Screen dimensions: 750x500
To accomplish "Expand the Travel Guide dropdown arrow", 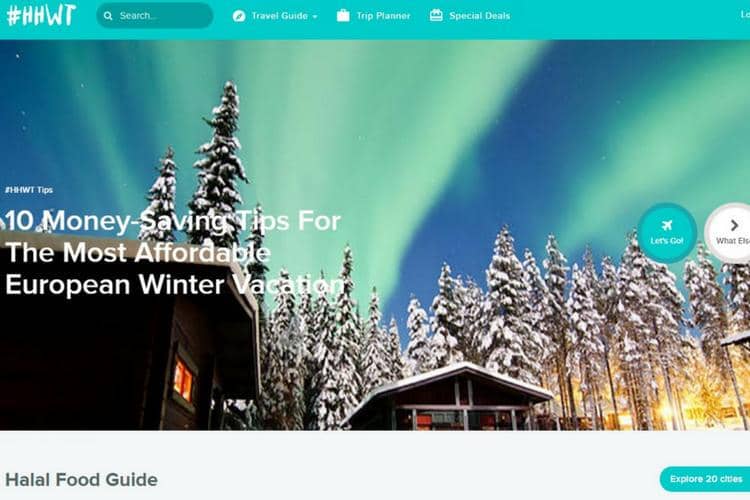I will click(315, 16).
